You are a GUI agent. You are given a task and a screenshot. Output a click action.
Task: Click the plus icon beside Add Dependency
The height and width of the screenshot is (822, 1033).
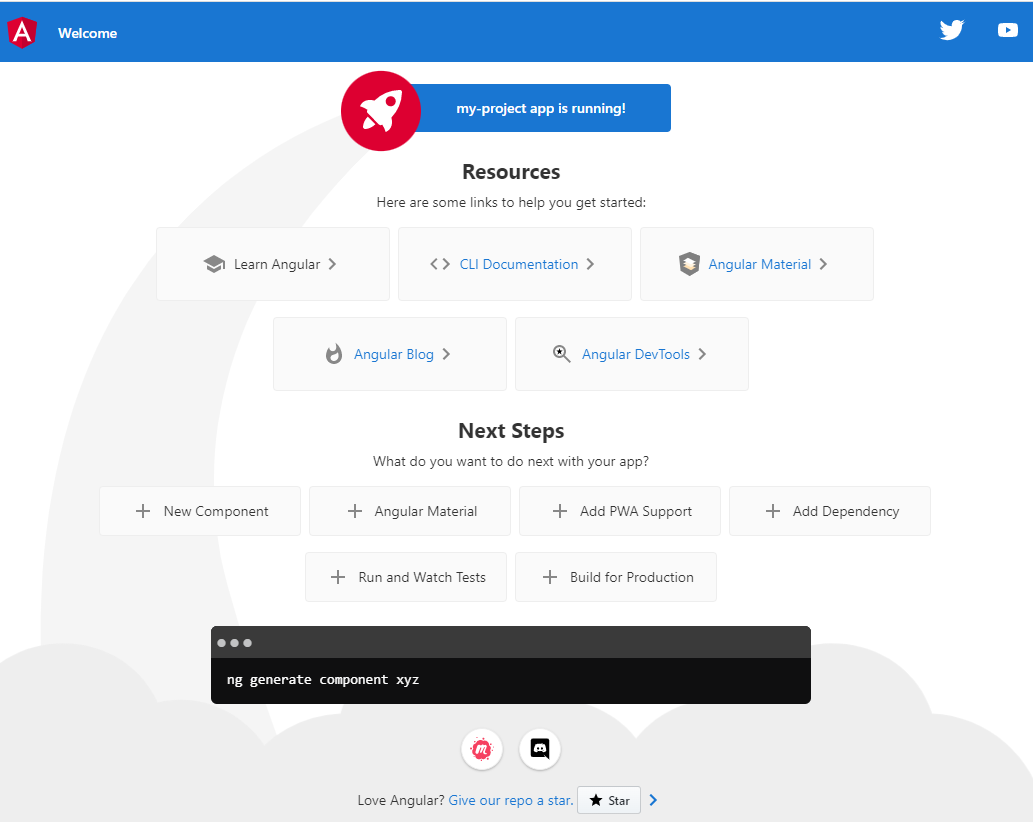(x=773, y=511)
